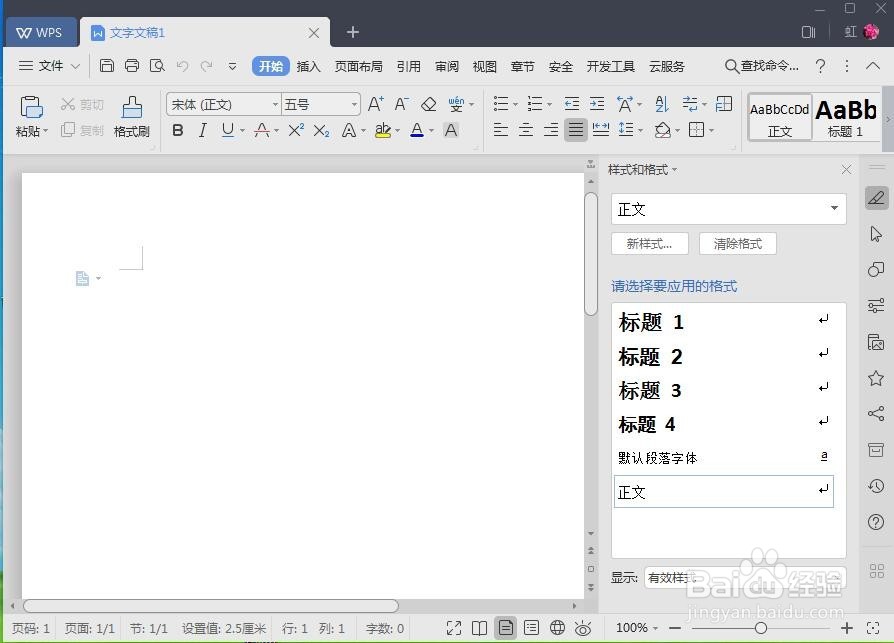
Task: Expand quick access toolbar customize arrow
Action: pos(232,66)
